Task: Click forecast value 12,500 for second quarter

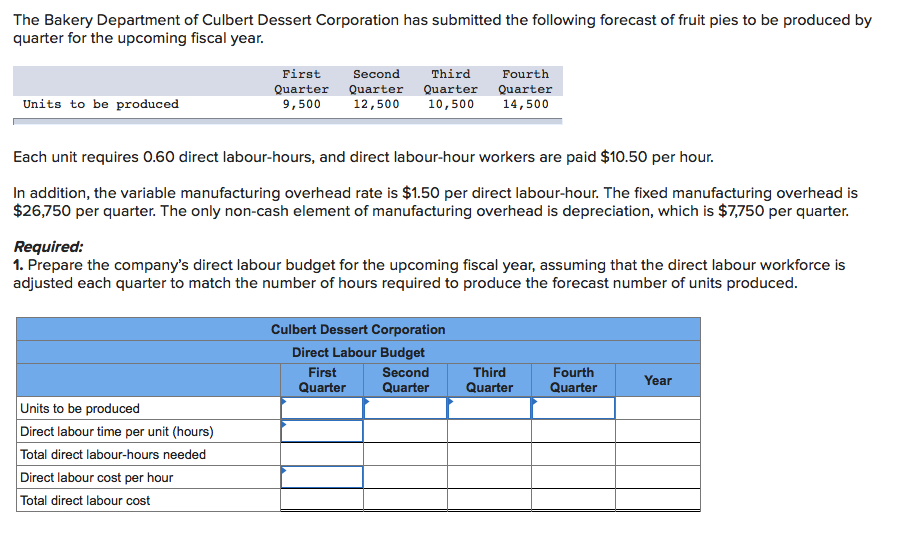Action: point(376,104)
